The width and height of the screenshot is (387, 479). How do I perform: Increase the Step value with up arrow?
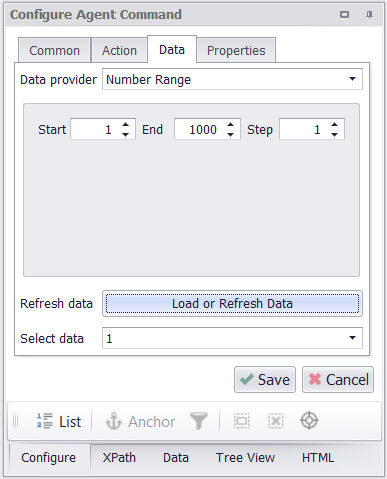[x=334, y=125]
